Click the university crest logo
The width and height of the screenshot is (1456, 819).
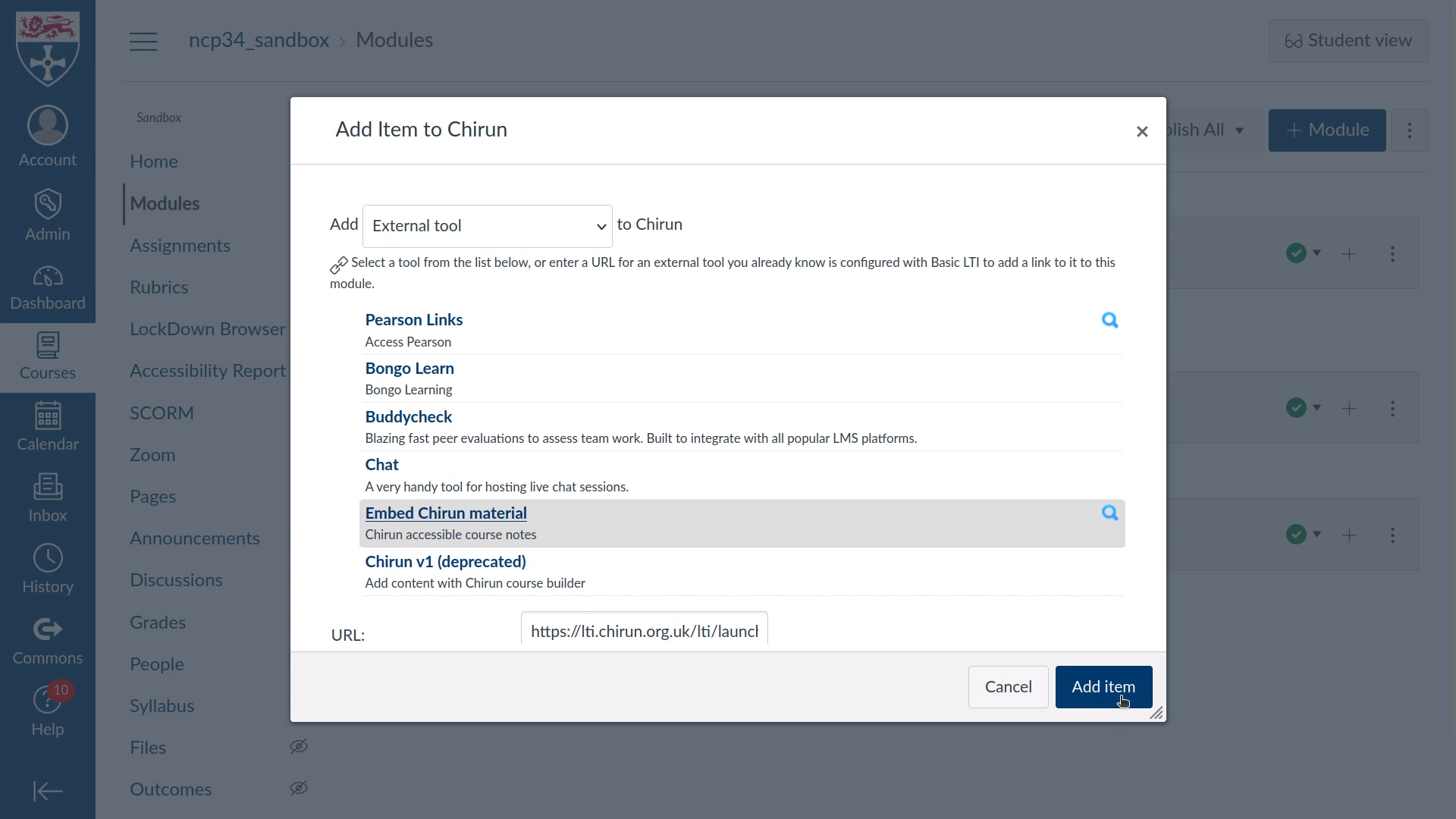click(48, 48)
